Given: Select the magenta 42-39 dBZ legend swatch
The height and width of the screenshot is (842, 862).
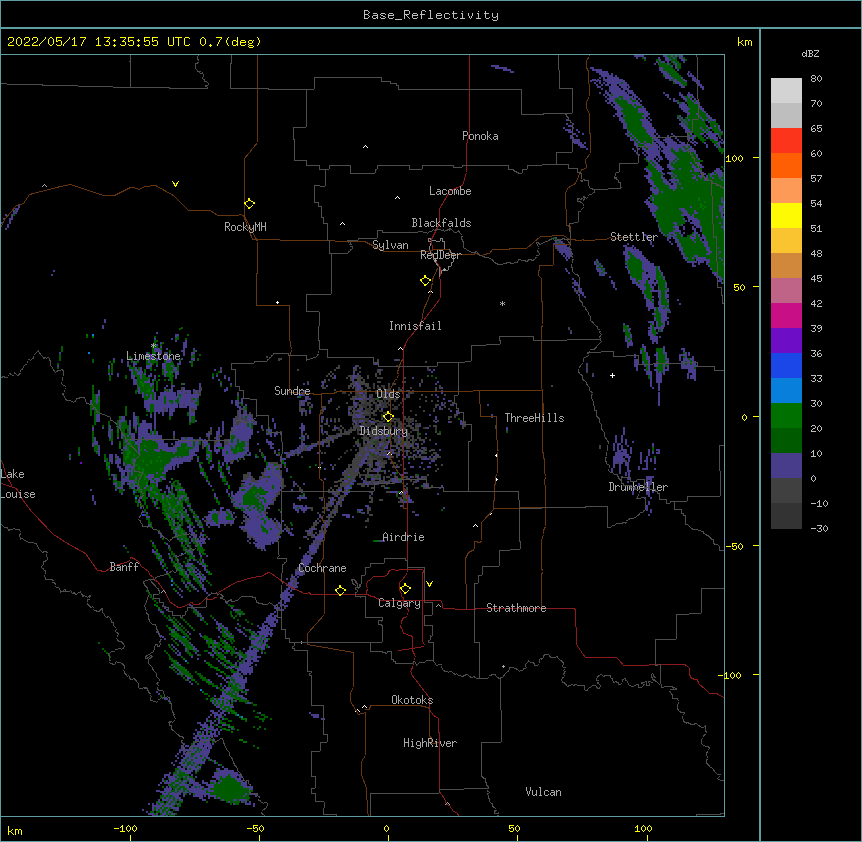Looking at the screenshot, I should point(786,315).
